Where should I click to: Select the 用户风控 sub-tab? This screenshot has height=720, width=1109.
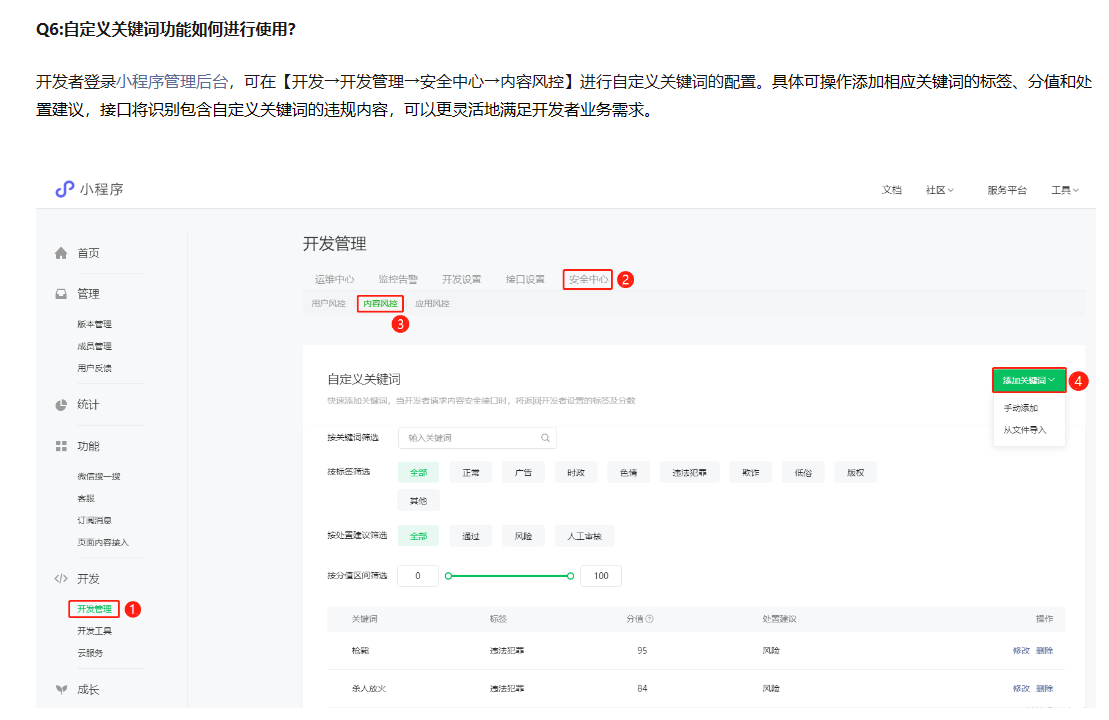328,303
